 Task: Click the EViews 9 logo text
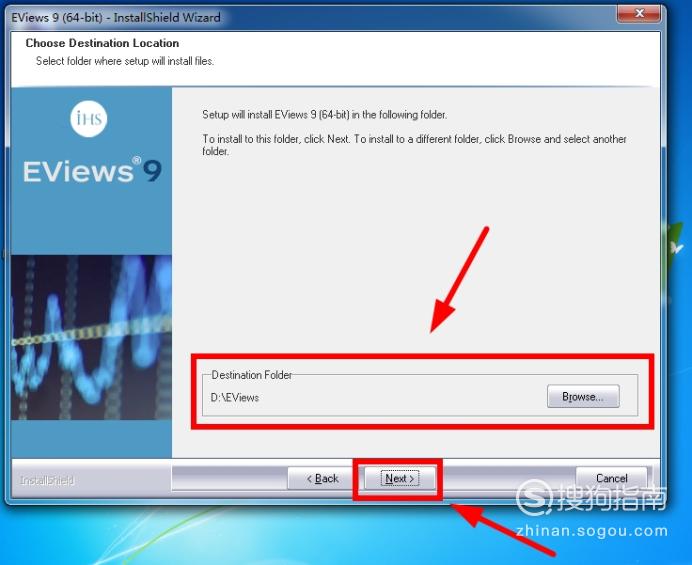coord(92,170)
